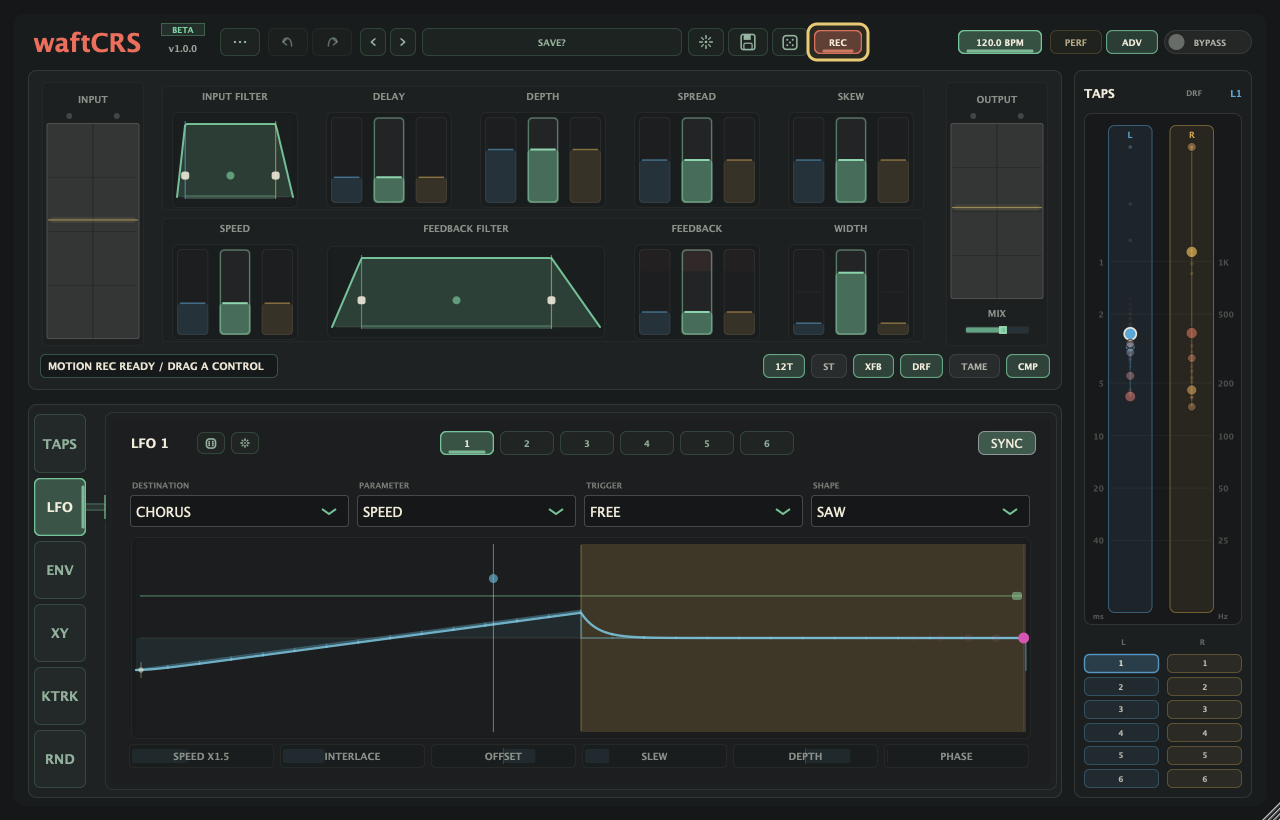Click the LFO SYNC button
Viewport: 1280px width, 820px height.
click(1007, 443)
